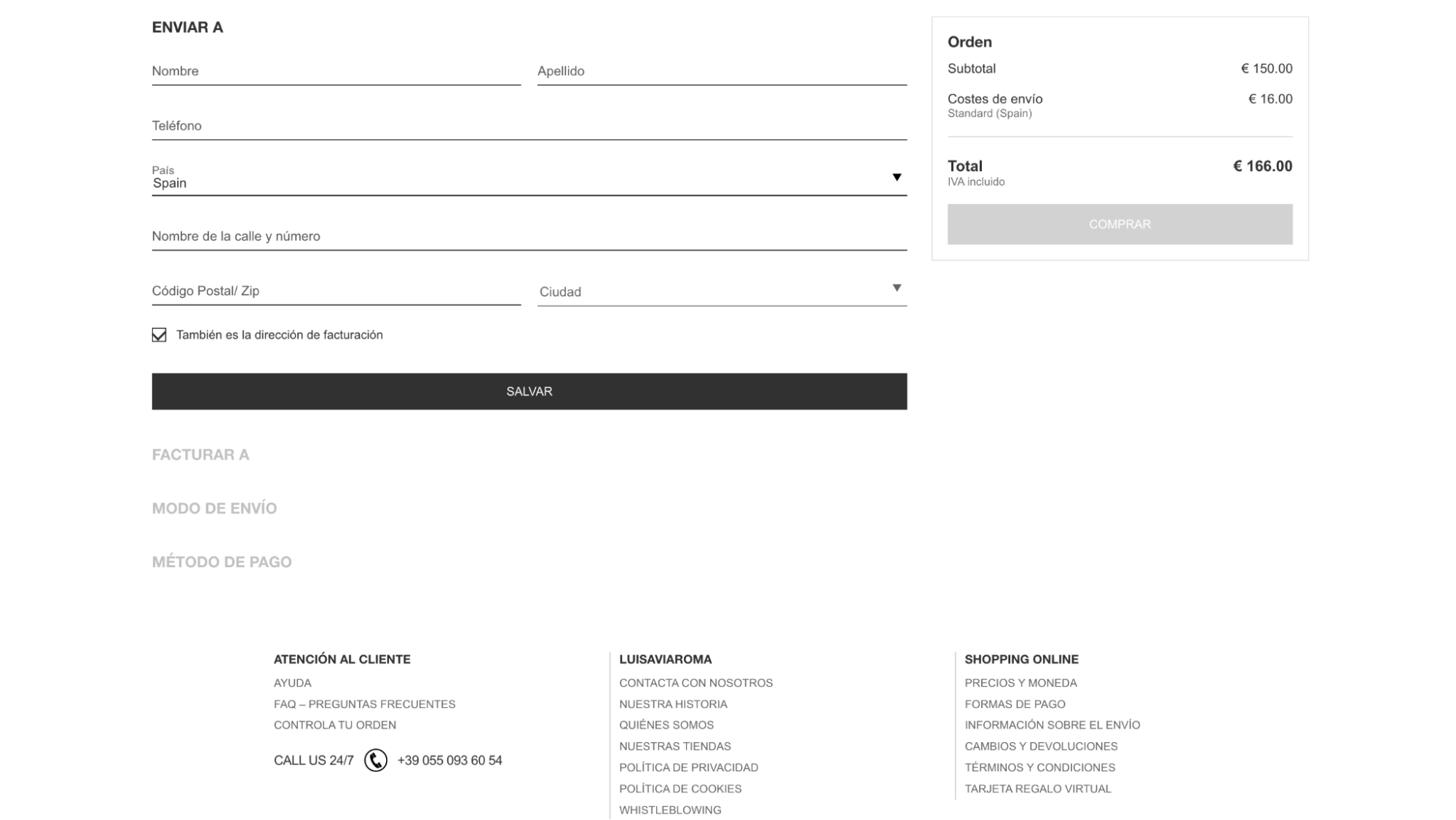Screen dimensions: 1456x820
Task: Open QUIÉNES SOMOS link
Action: pyautogui.click(x=666, y=725)
